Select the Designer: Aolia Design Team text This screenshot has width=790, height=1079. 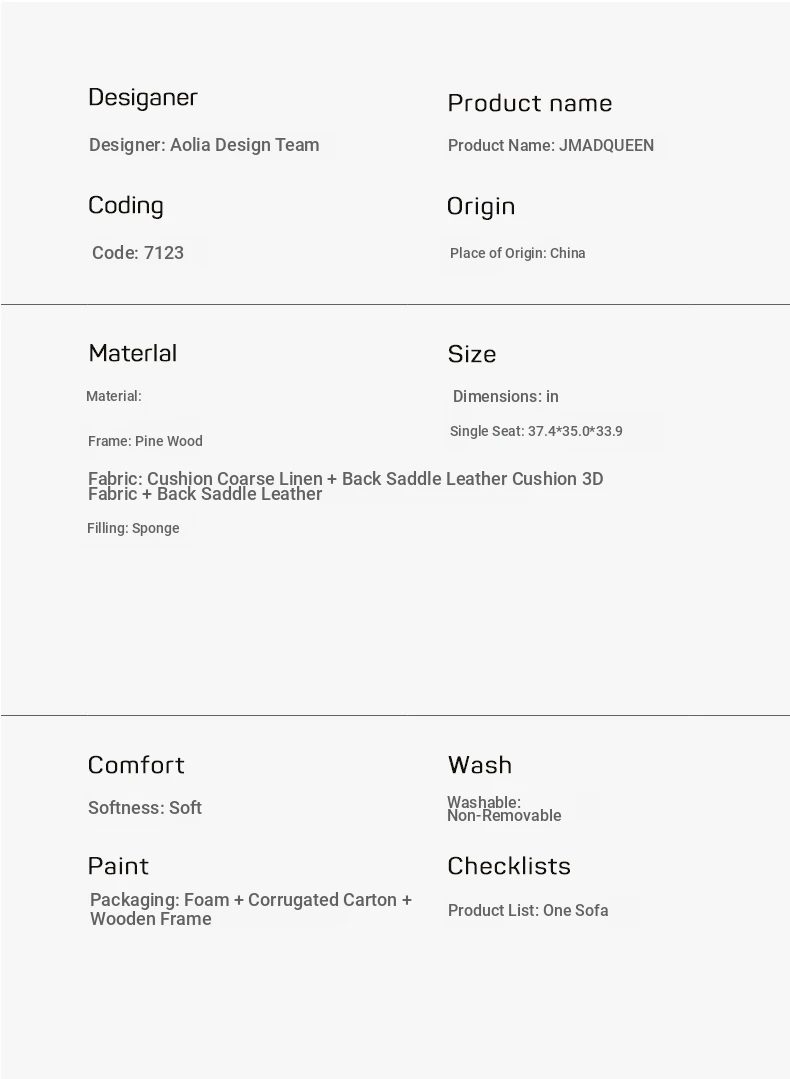(204, 145)
